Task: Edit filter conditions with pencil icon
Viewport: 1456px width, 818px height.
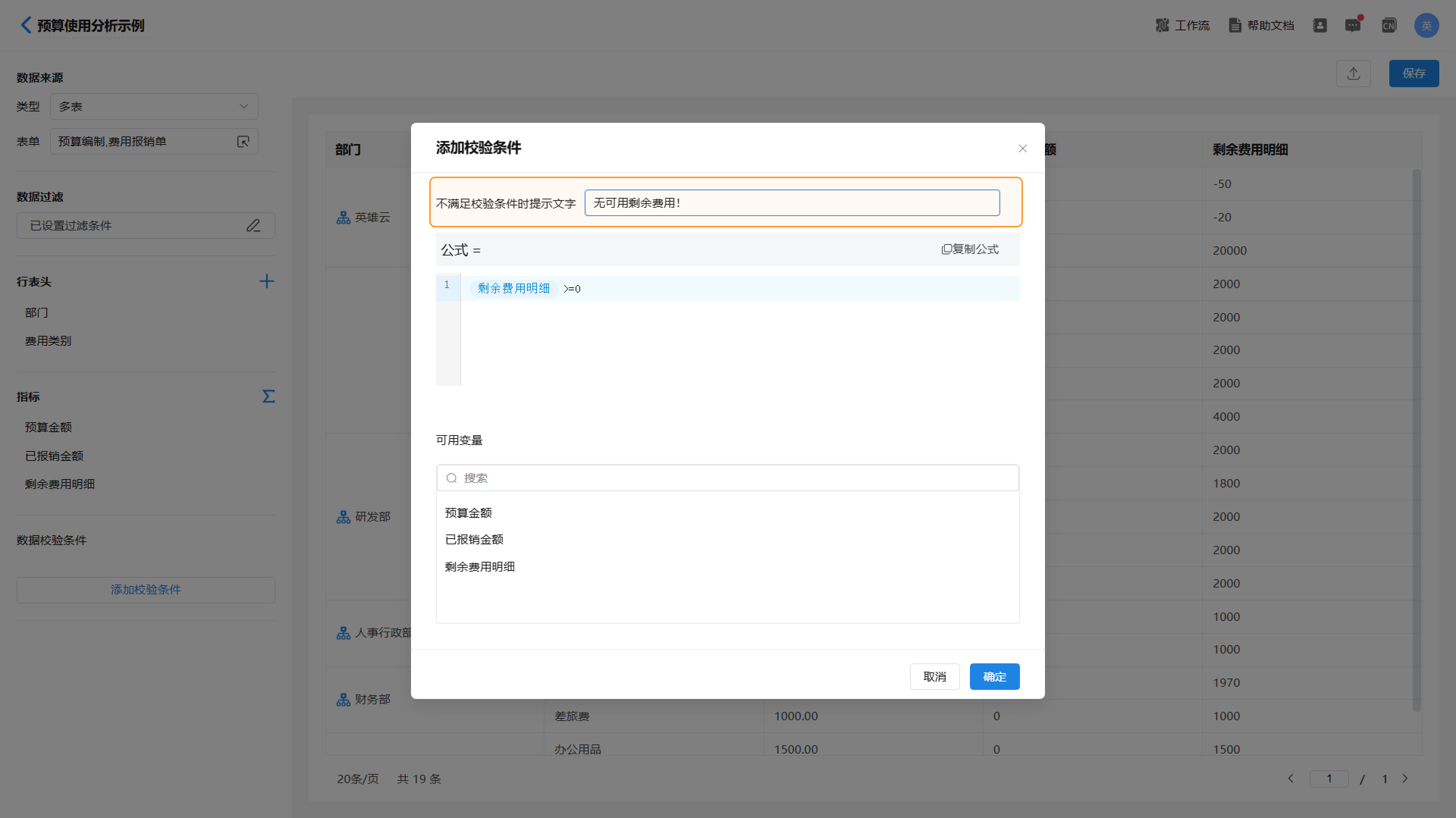Action: tap(253, 226)
